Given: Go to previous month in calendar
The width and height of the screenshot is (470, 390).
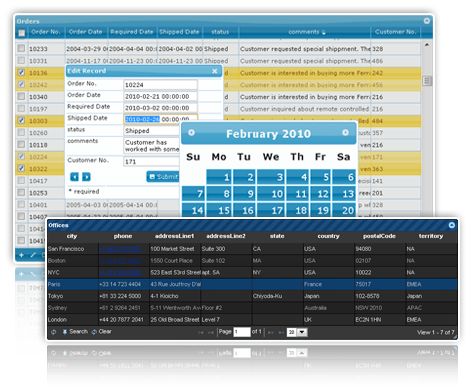Looking at the screenshot, I should pyautogui.click(x=191, y=132).
